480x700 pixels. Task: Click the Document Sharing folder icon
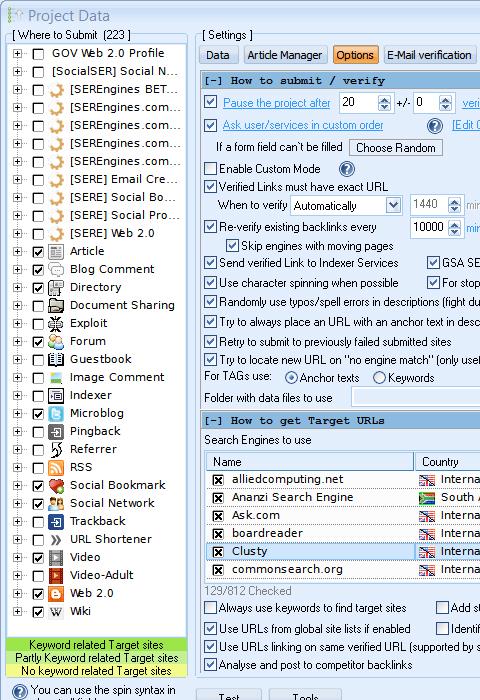56,306
